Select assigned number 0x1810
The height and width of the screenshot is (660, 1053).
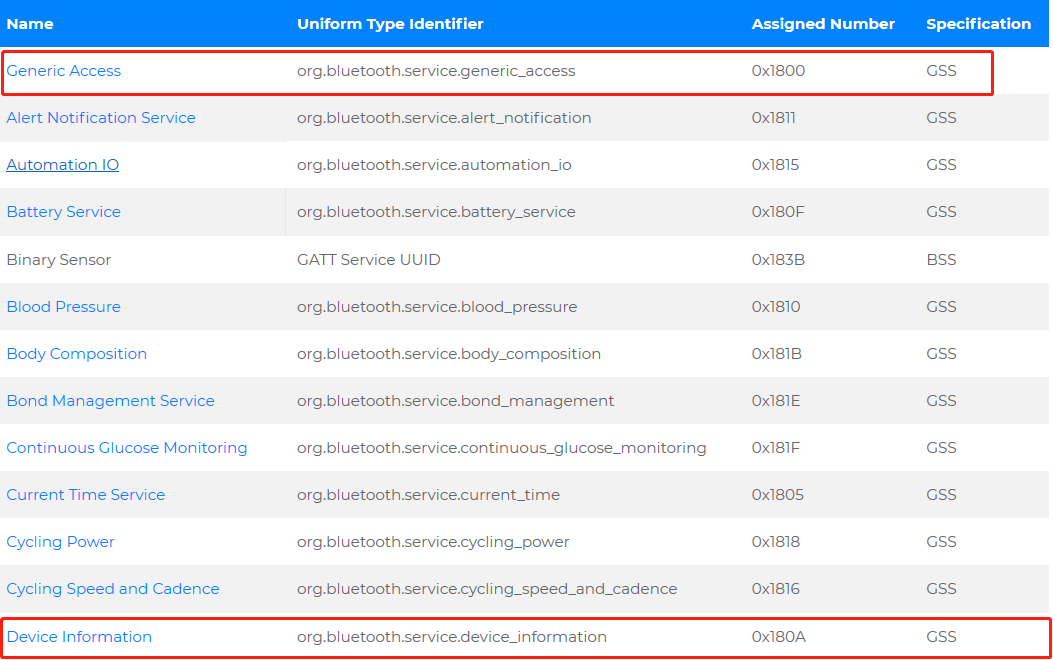[776, 307]
